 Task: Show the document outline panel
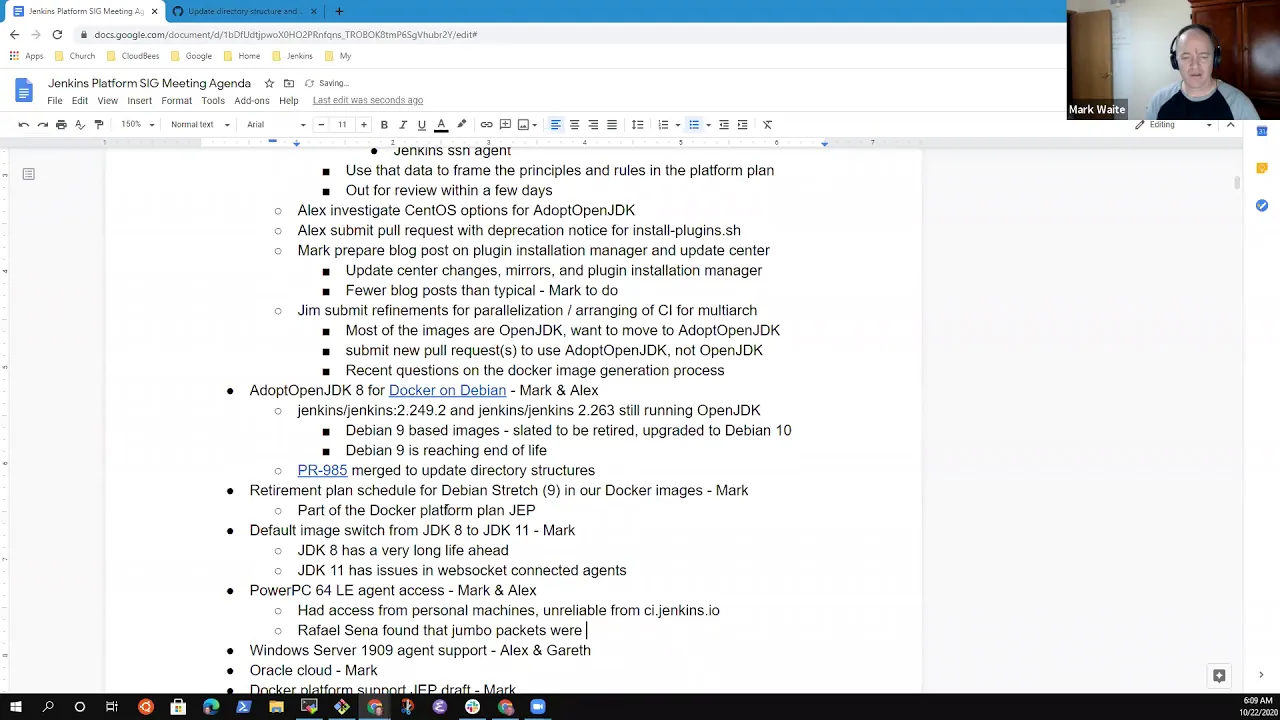[28, 174]
